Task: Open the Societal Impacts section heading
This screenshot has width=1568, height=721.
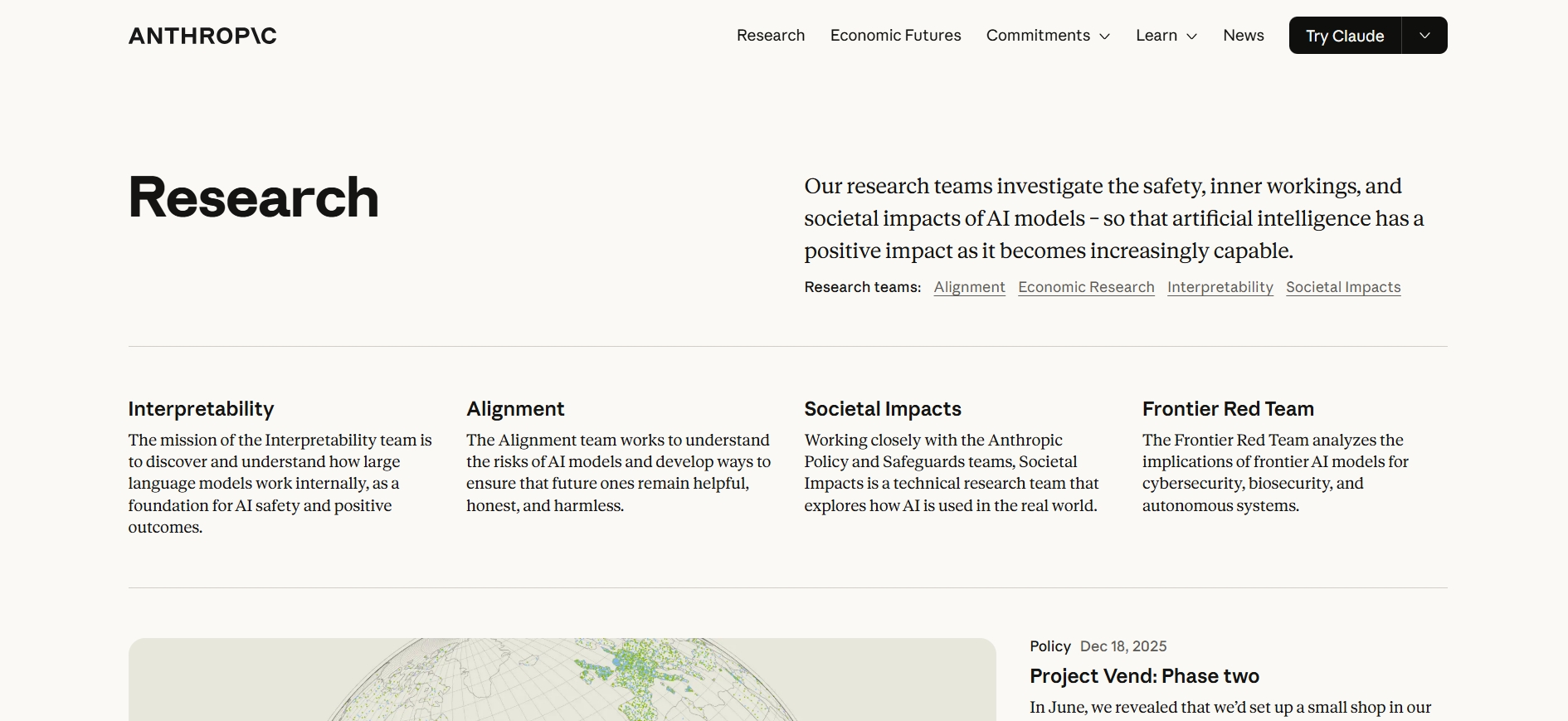Action: pos(882,409)
